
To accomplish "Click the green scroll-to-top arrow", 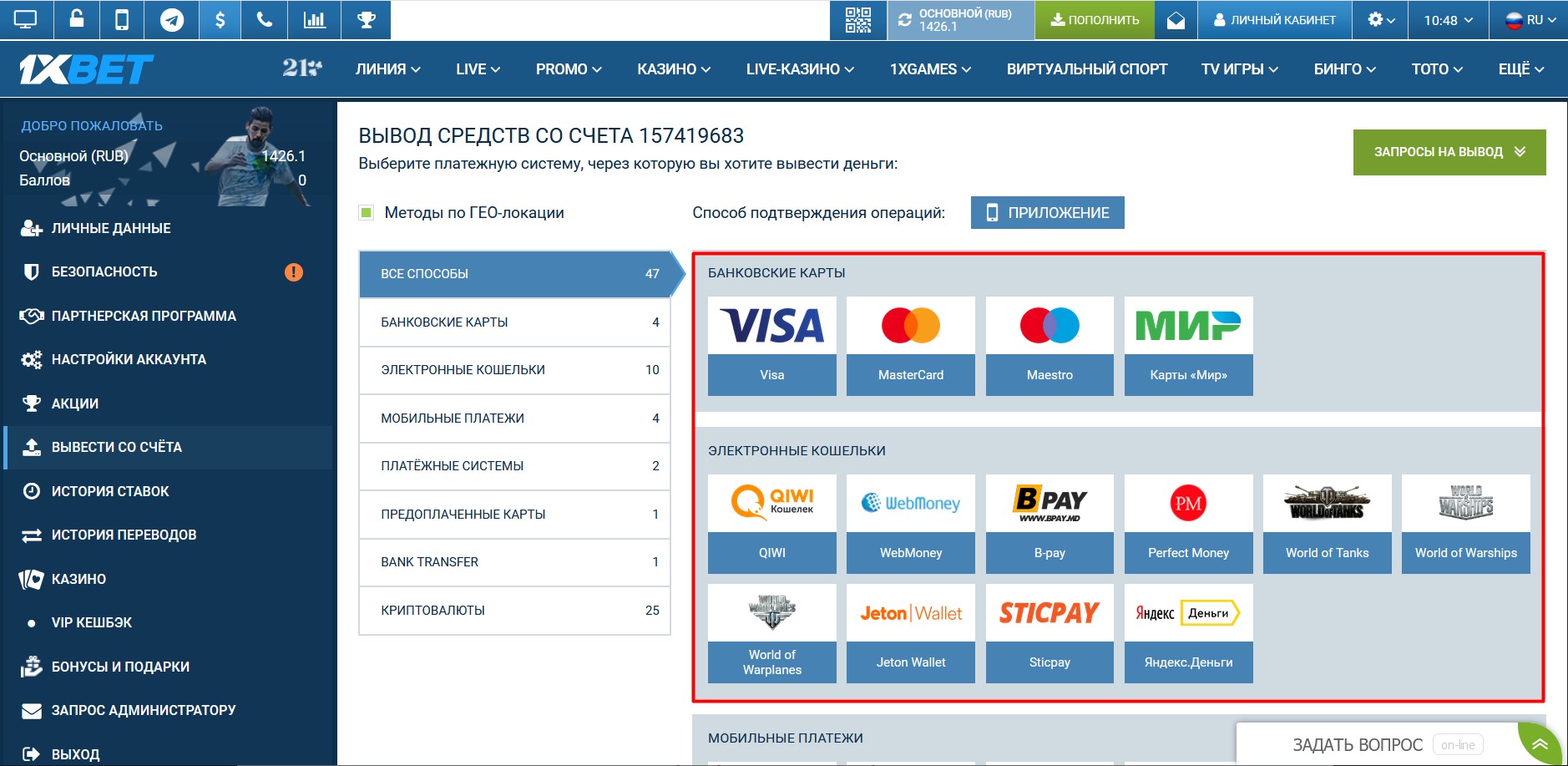I will [1540, 744].
